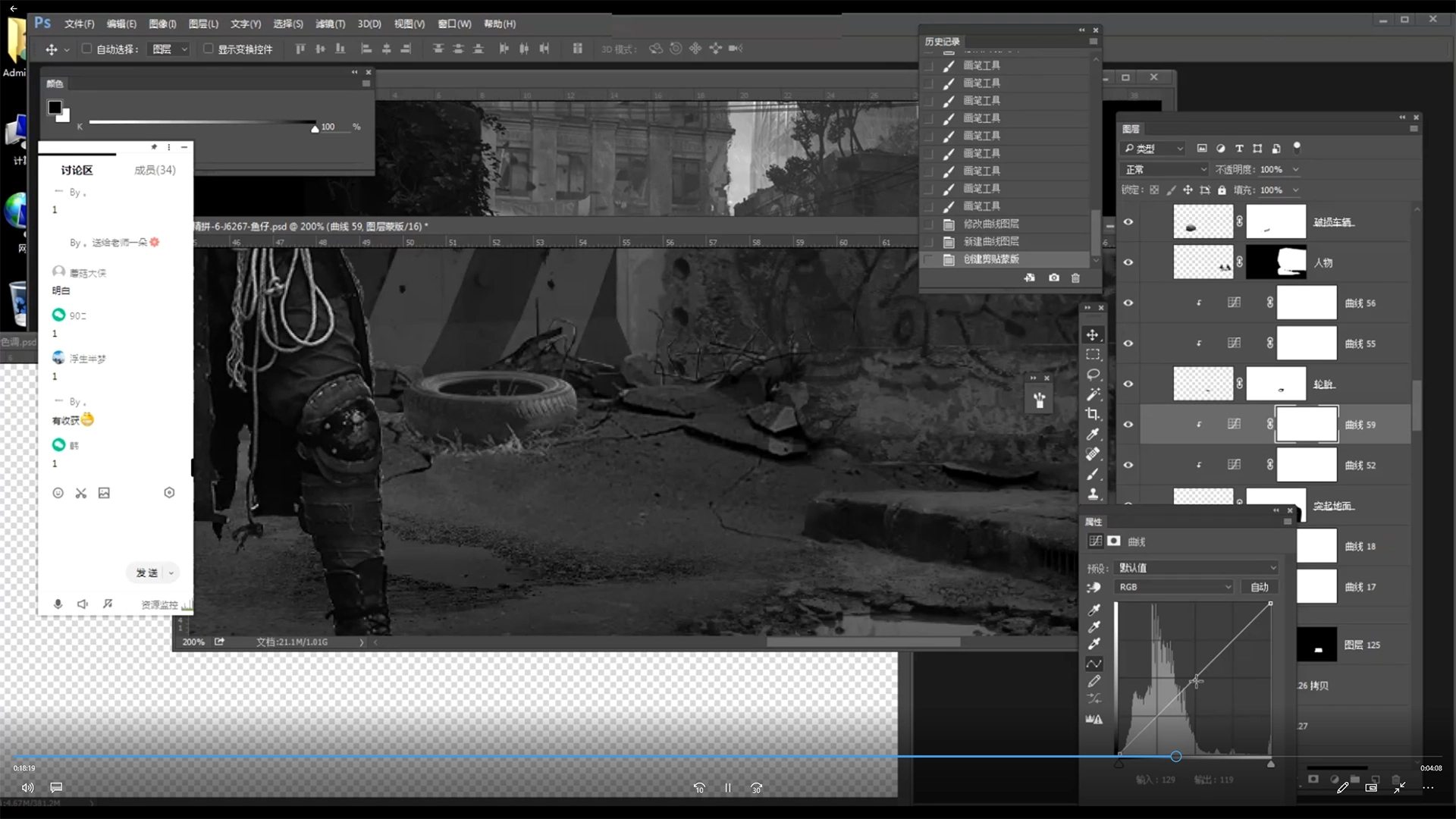1456x819 pixels.
Task: Open the RGB channel dropdown
Action: pyautogui.click(x=1174, y=587)
